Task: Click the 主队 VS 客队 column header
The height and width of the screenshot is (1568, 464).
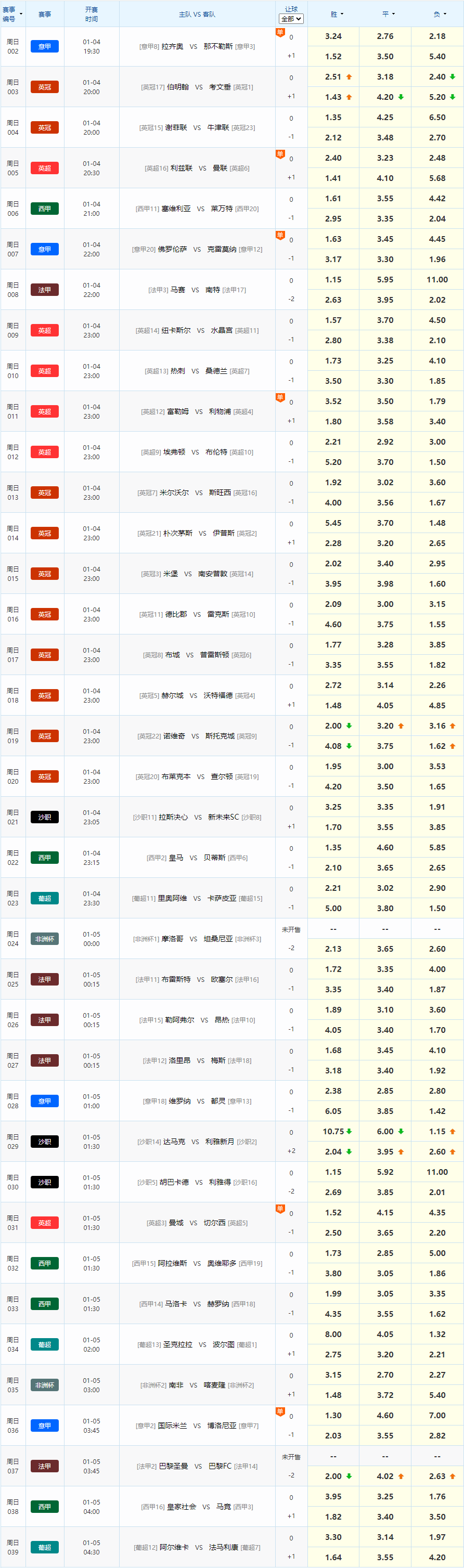Action: (x=197, y=14)
